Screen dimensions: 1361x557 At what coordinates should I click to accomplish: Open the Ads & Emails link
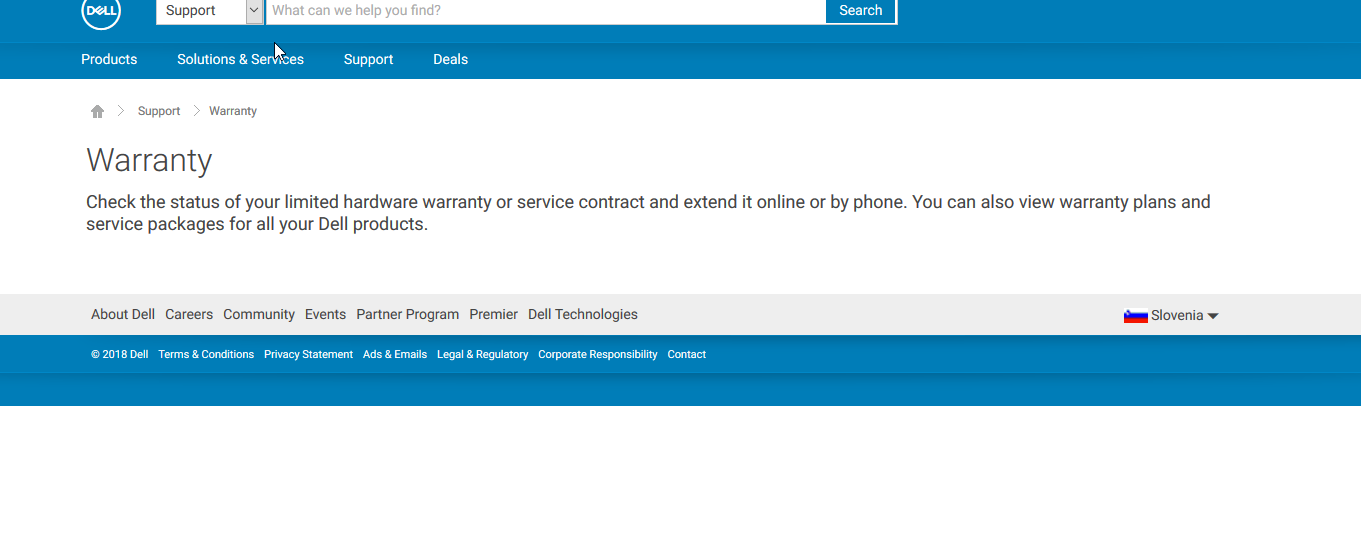pyautogui.click(x=395, y=354)
